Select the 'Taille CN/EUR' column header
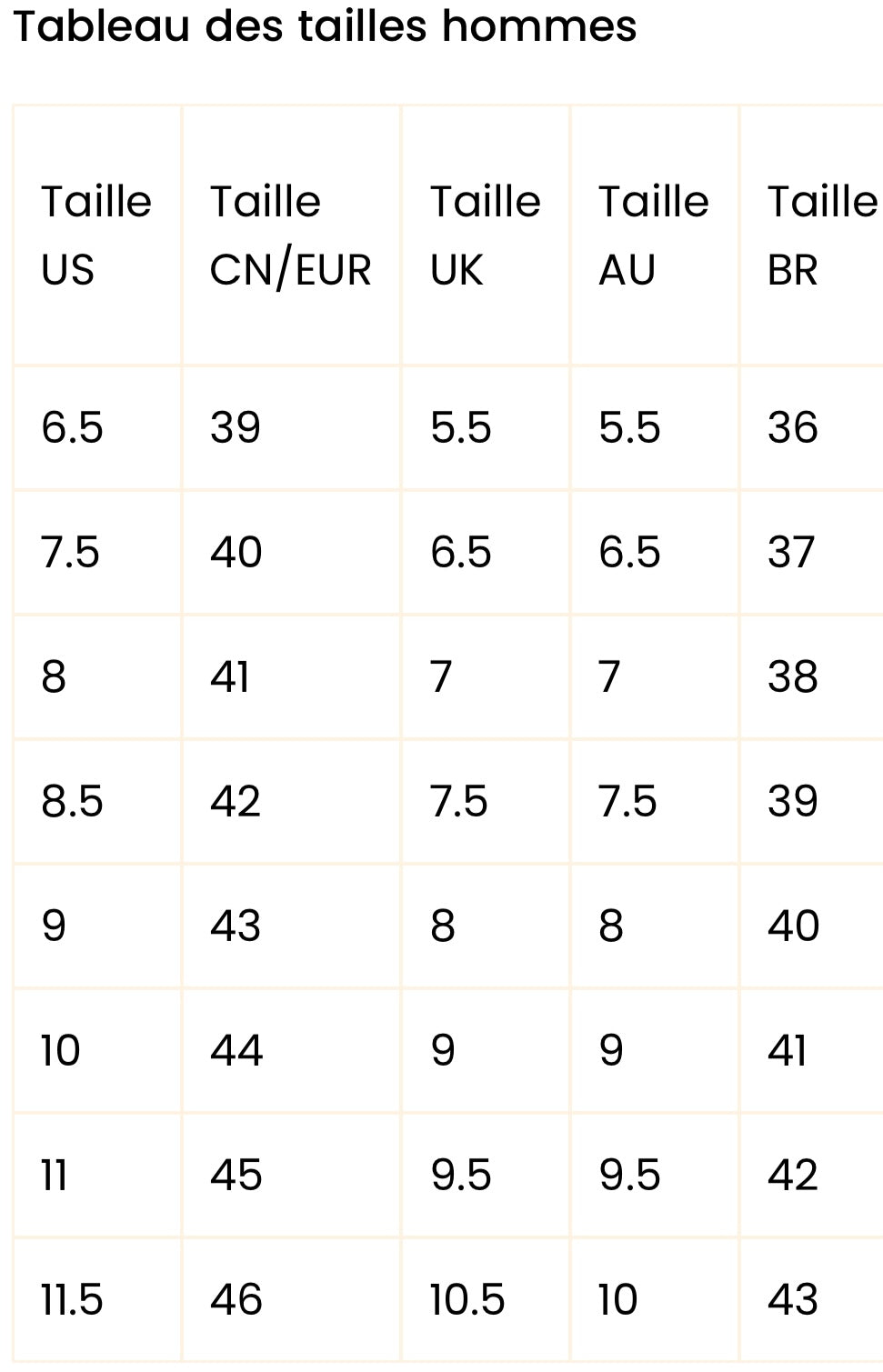Screen dimensions: 883x1372 click(x=291, y=235)
